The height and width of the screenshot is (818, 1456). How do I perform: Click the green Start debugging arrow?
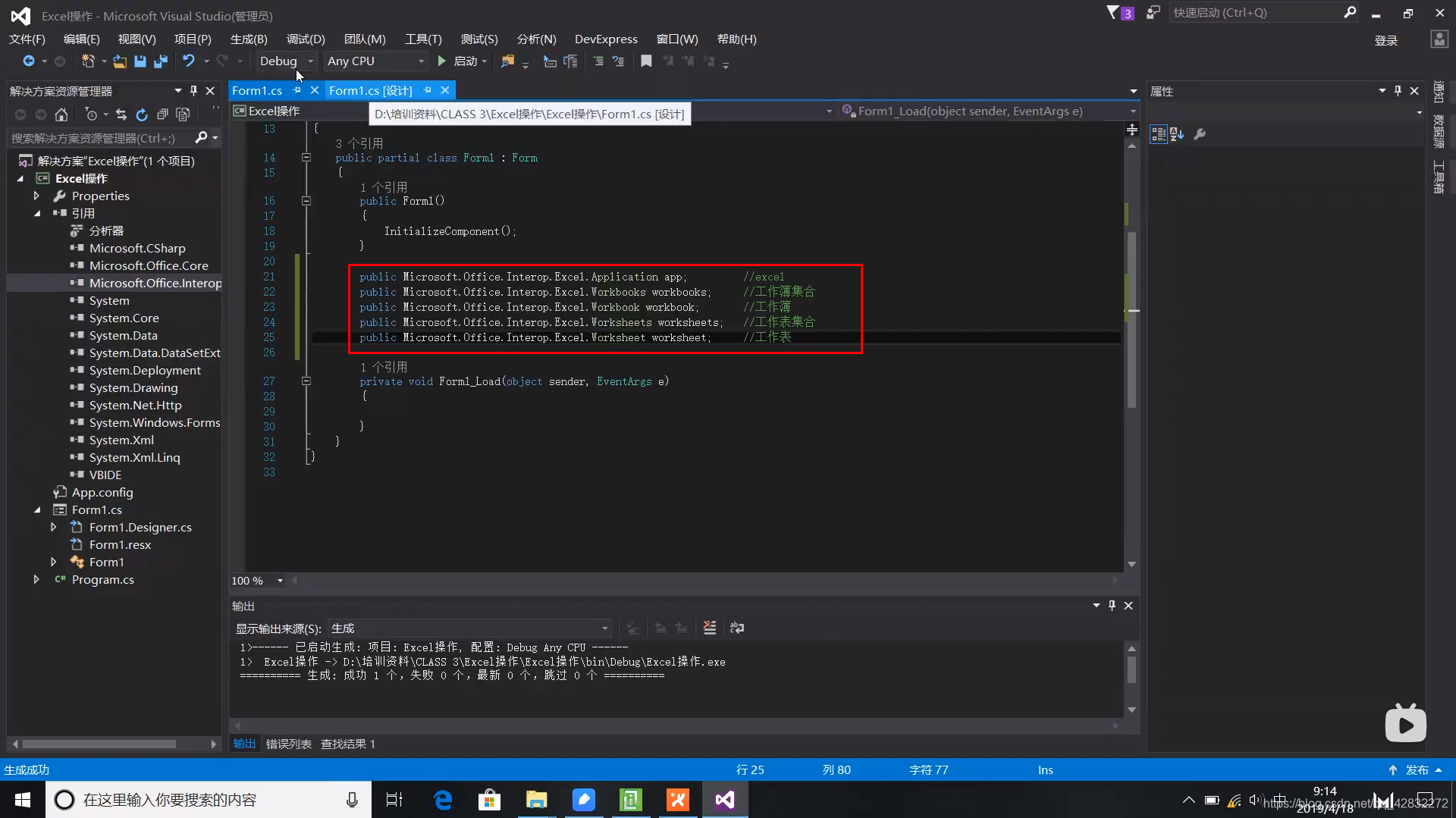click(442, 61)
